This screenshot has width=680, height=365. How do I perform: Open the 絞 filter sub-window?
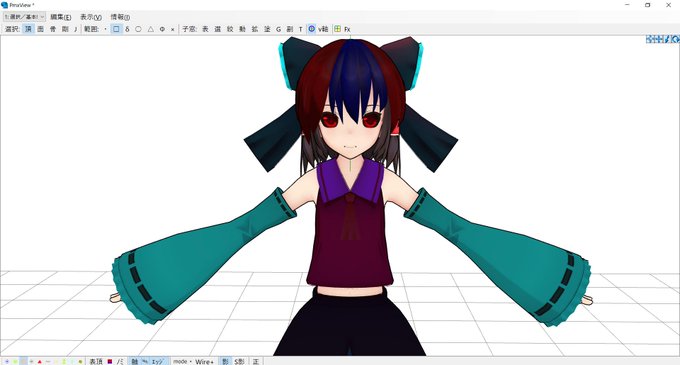coord(230,29)
